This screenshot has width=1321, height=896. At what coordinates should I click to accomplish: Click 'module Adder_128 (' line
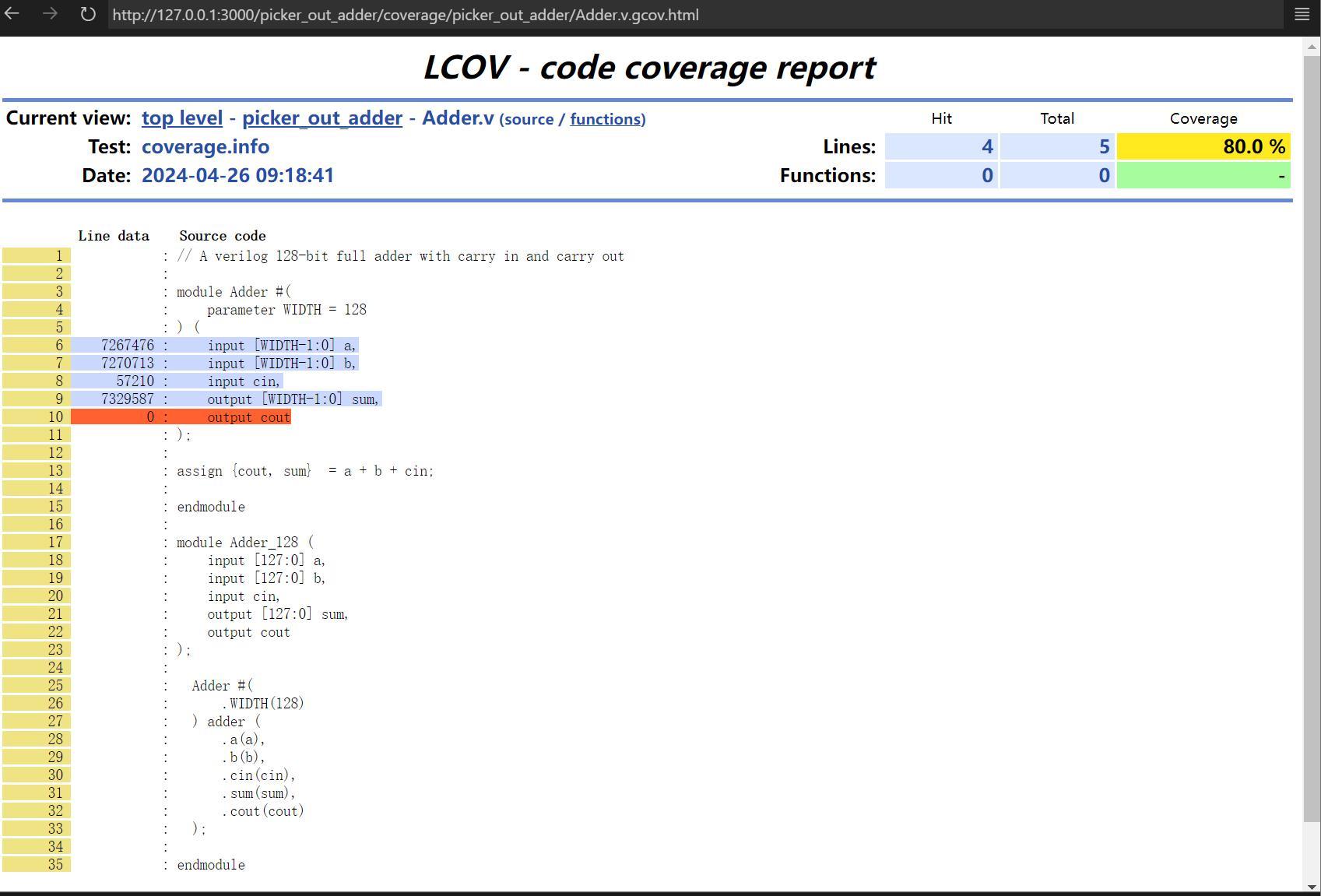click(245, 543)
